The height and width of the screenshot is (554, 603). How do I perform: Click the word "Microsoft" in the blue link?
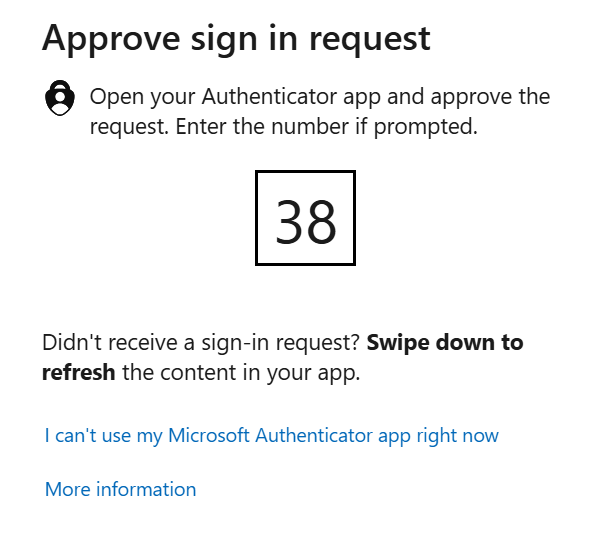209,436
